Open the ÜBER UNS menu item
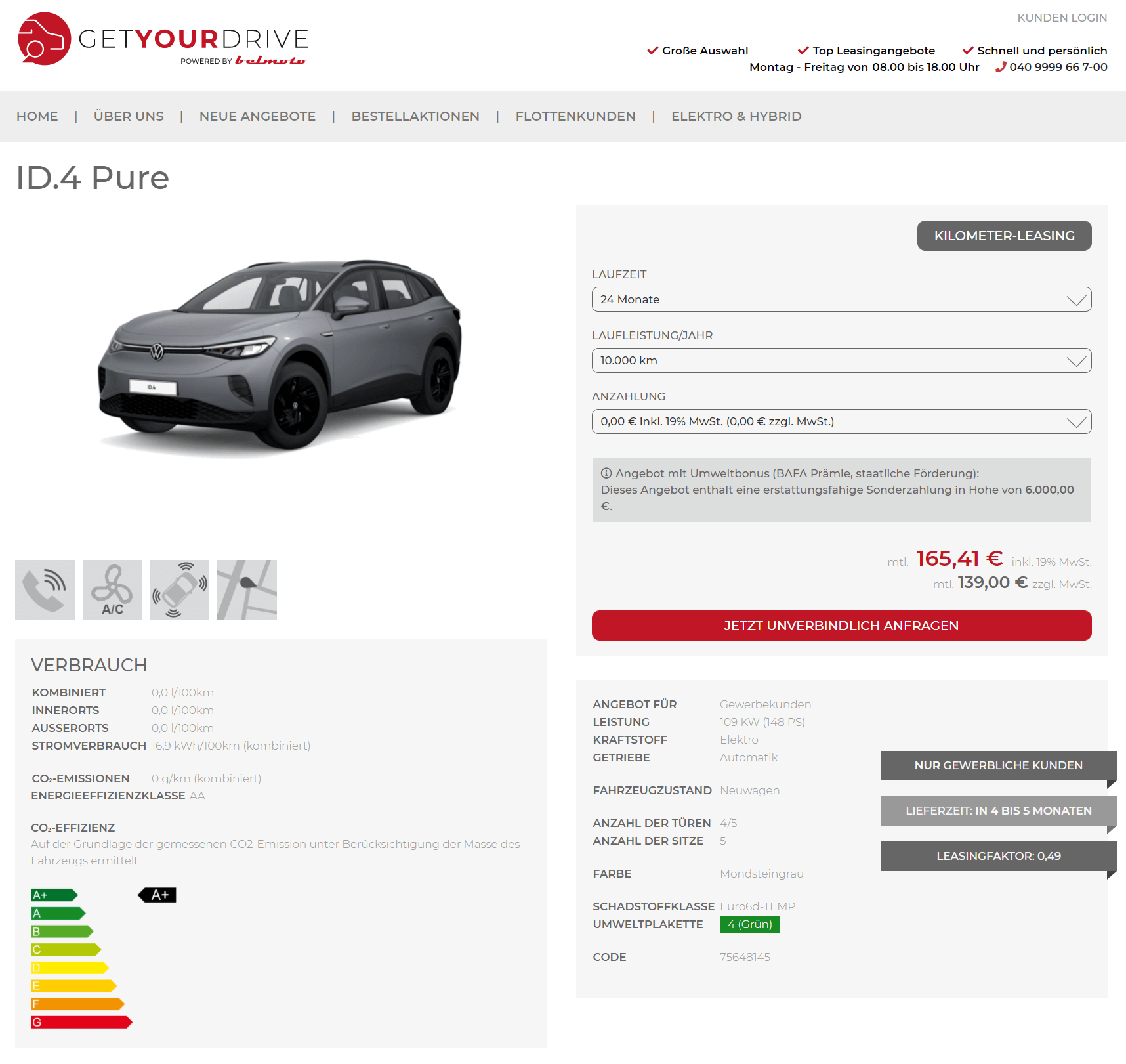 click(x=129, y=116)
